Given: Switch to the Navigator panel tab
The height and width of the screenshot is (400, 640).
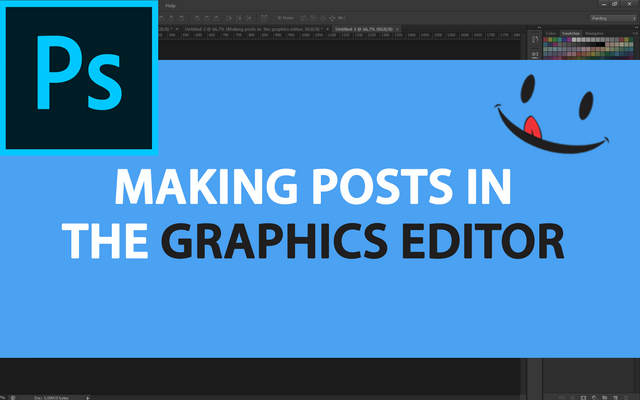Looking at the screenshot, I should (594, 33).
